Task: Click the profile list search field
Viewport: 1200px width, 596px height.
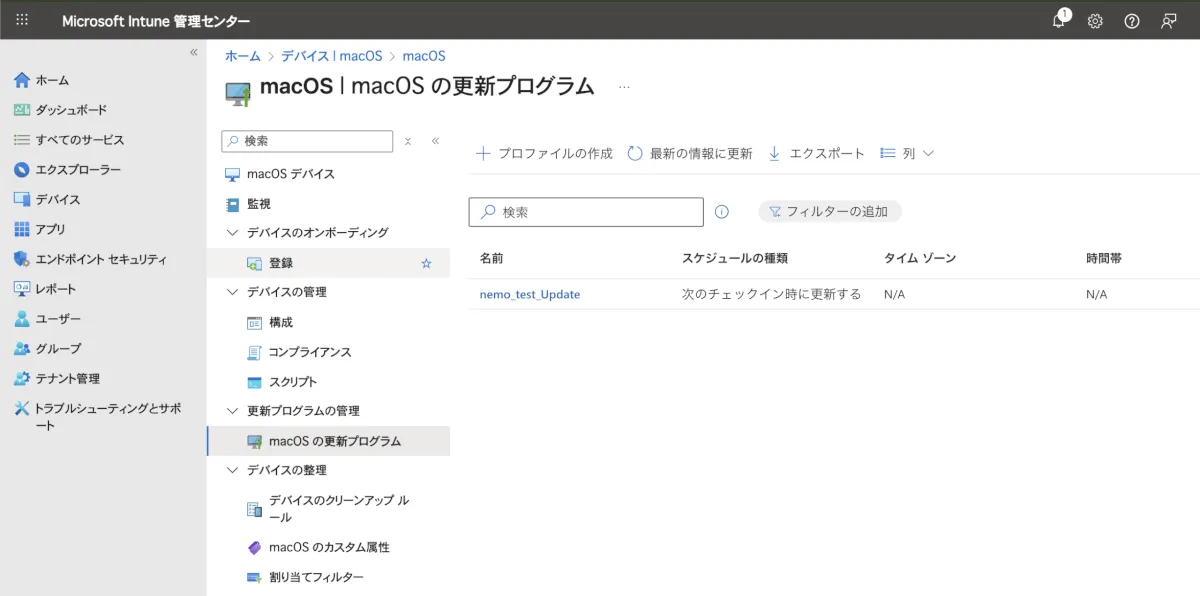Action: [586, 212]
